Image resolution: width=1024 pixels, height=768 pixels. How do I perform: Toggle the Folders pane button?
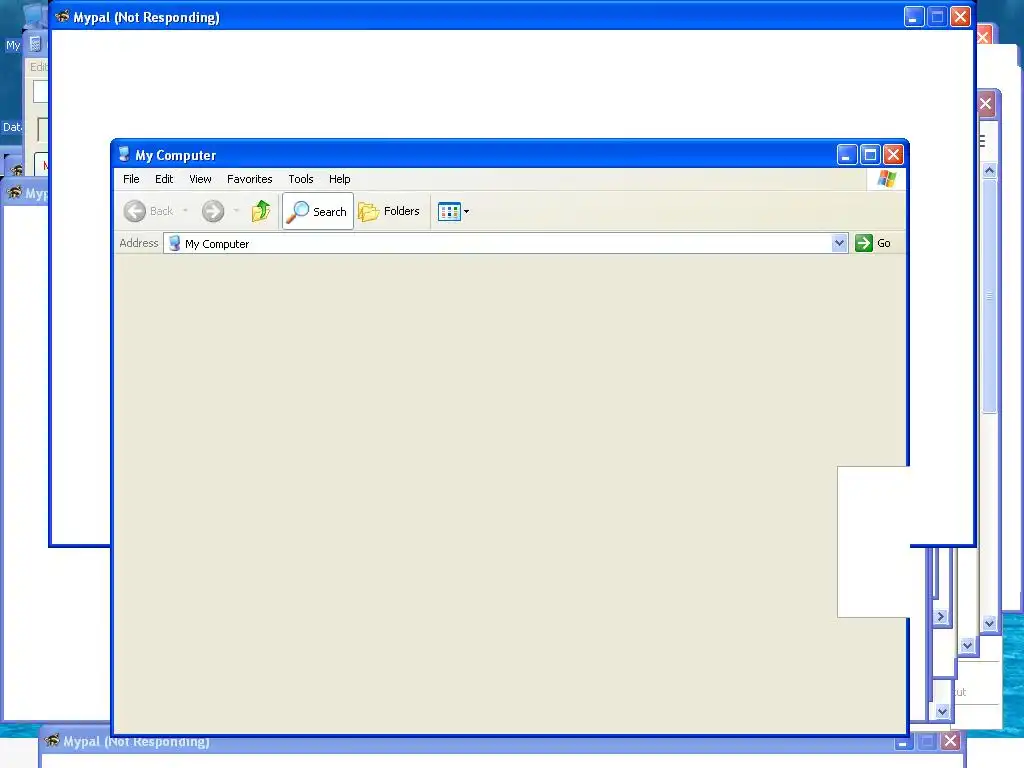pyautogui.click(x=390, y=211)
